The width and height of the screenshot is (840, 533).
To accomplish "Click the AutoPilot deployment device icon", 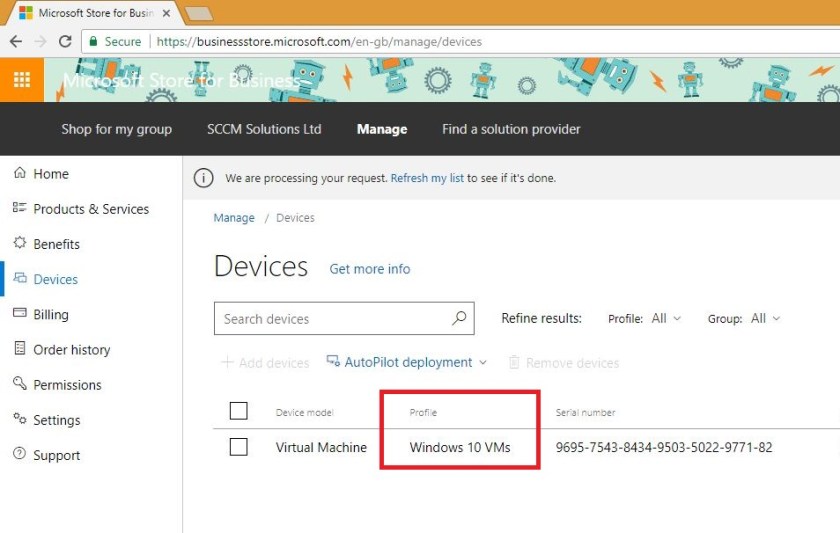I will coord(333,362).
